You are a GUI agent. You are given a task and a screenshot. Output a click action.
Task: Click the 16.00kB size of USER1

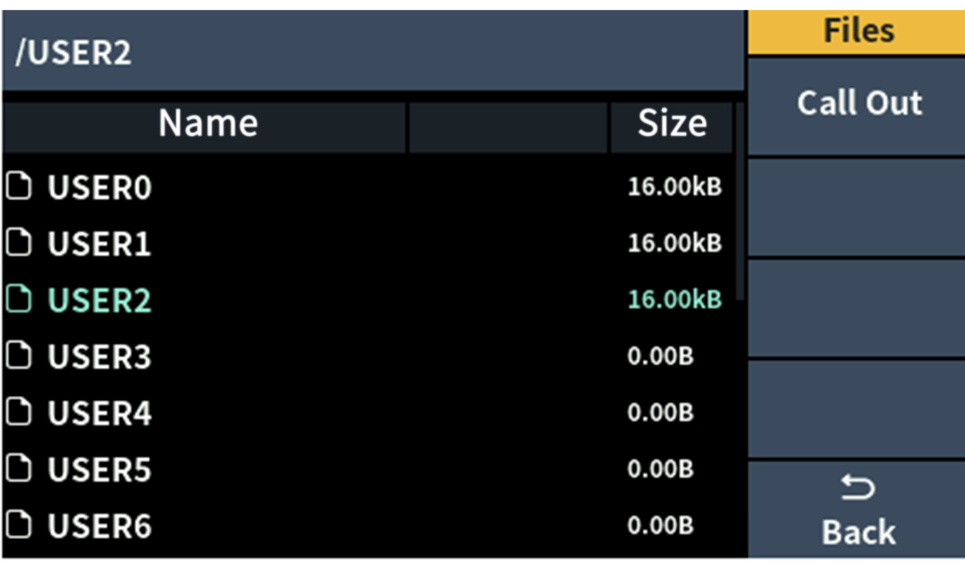pos(675,243)
